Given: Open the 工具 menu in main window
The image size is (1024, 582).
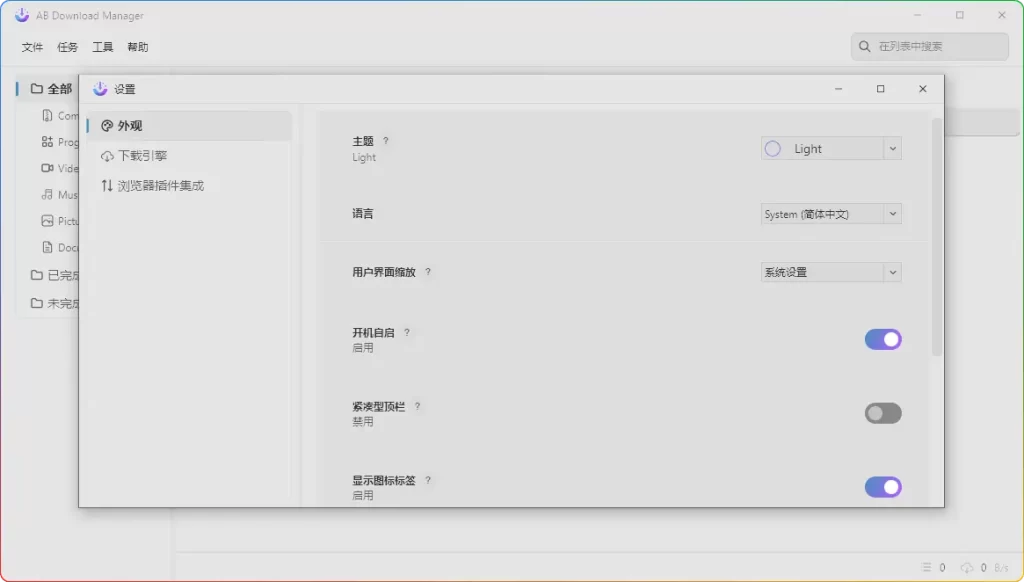Looking at the screenshot, I should 103,47.
